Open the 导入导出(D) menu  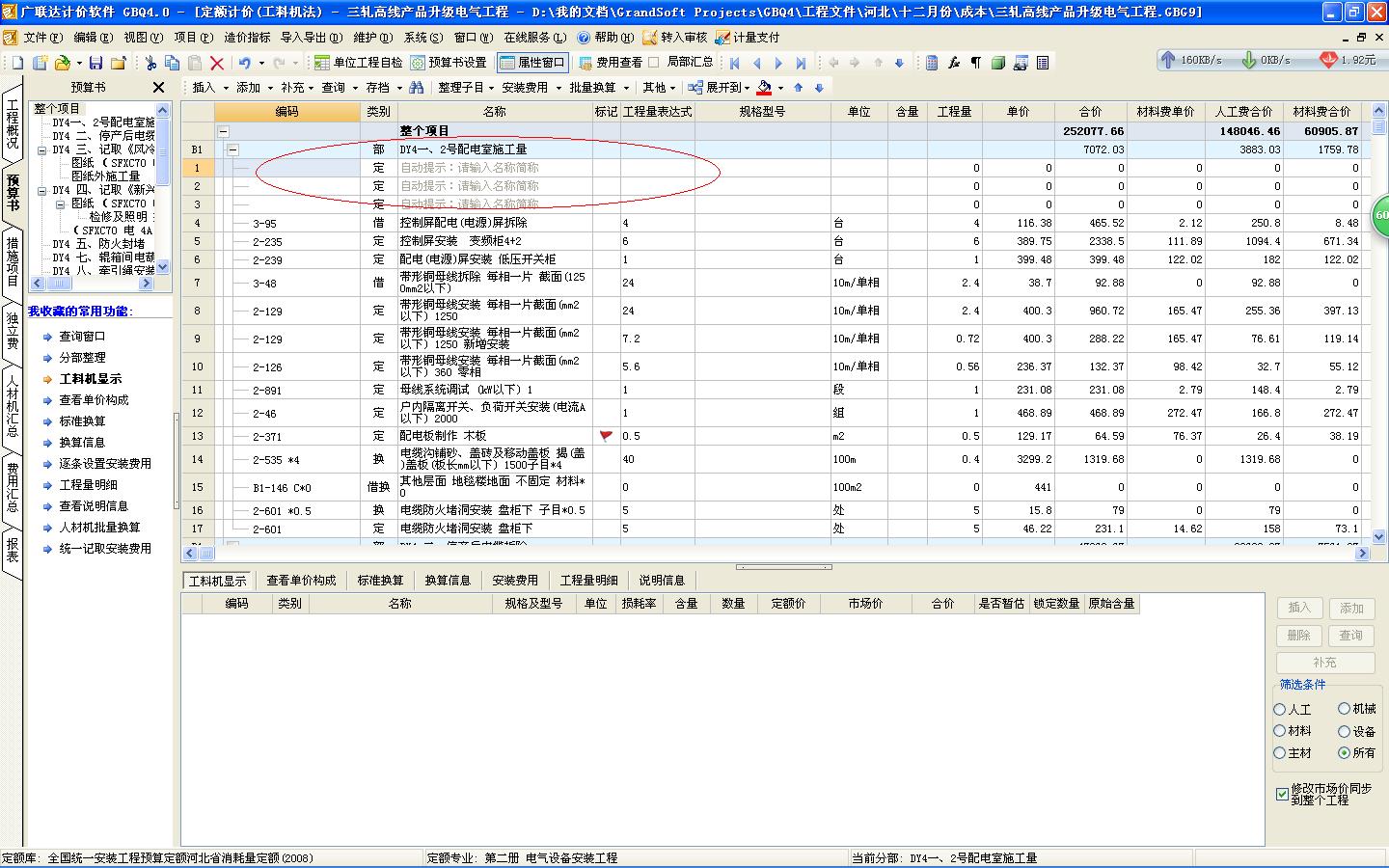pyautogui.click(x=312, y=37)
